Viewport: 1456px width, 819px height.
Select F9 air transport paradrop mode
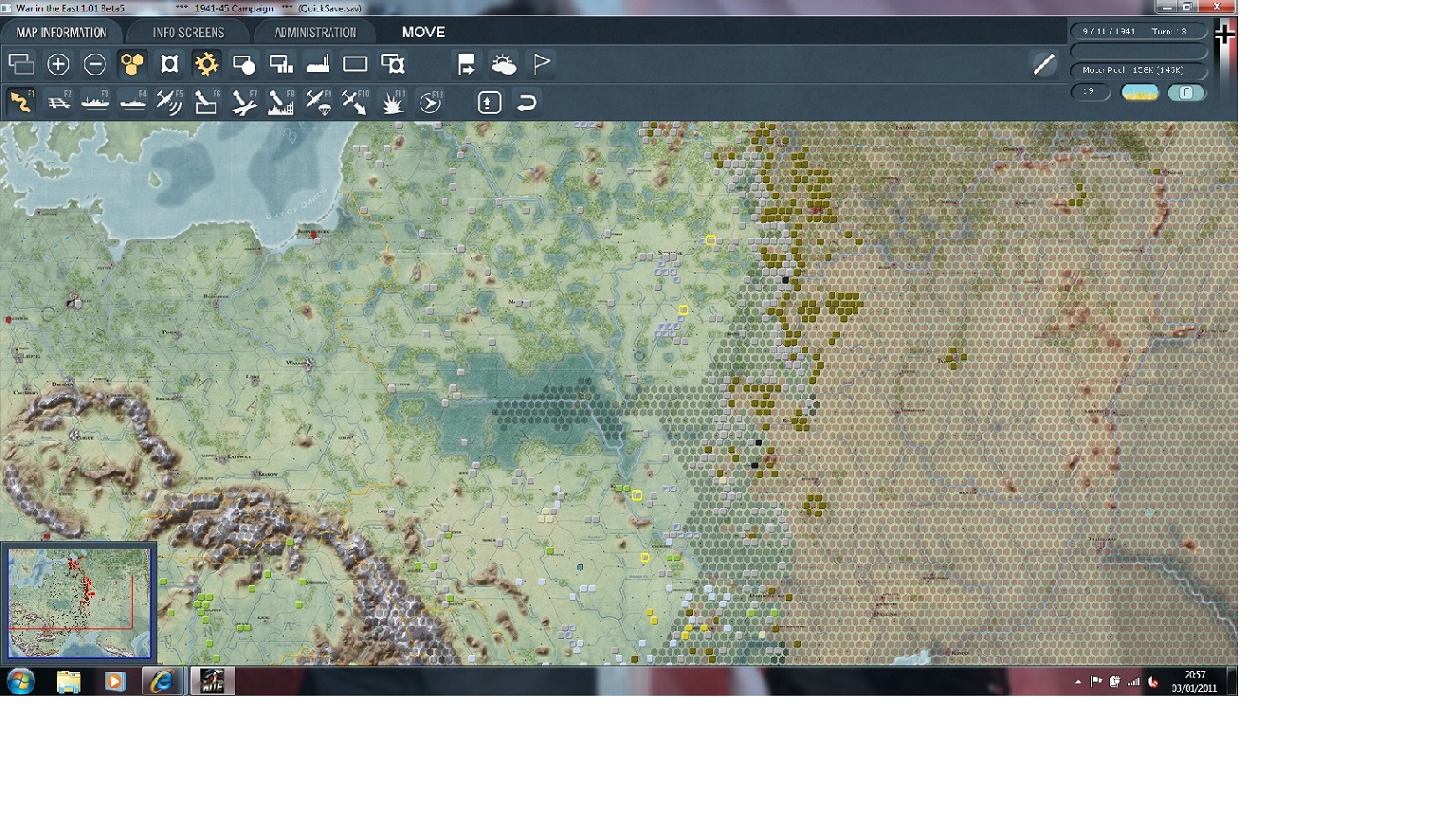[318, 102]
